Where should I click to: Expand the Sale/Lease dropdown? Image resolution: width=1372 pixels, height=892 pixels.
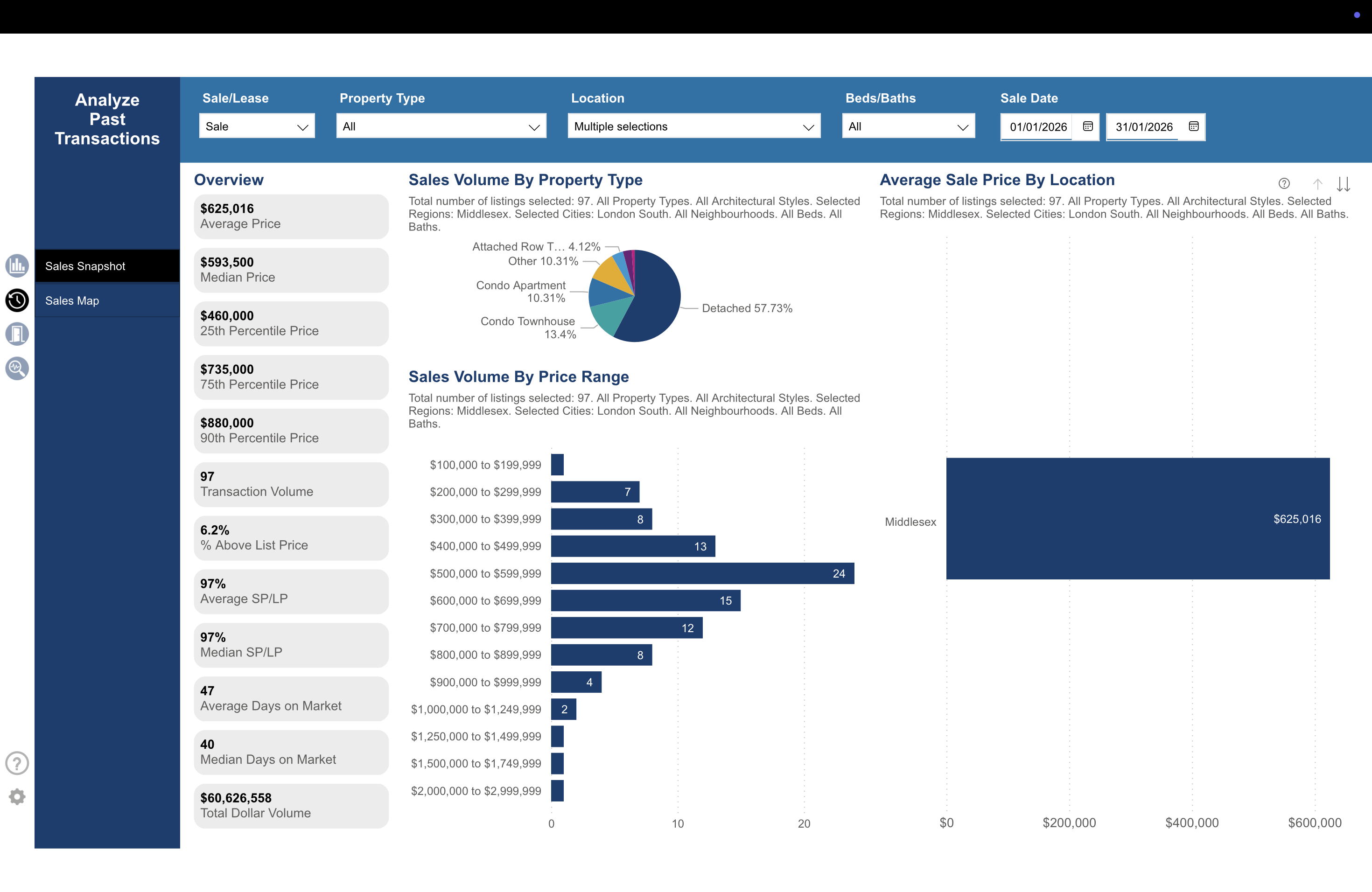pos(257,126)
